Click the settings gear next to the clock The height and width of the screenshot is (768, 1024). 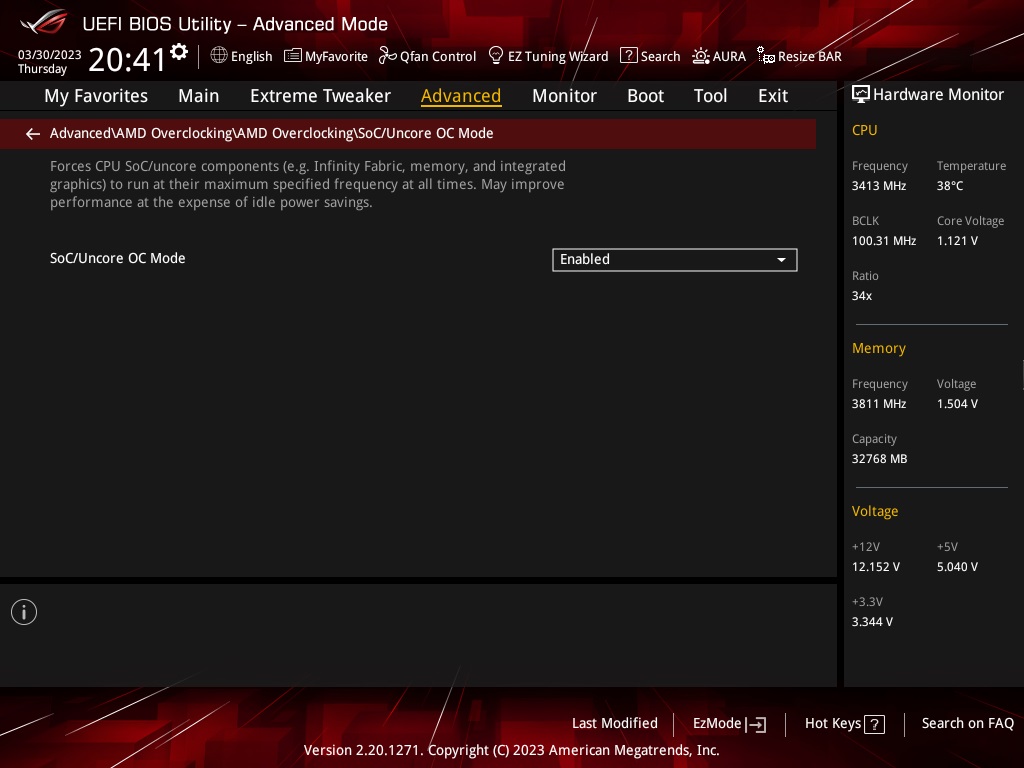179,52
